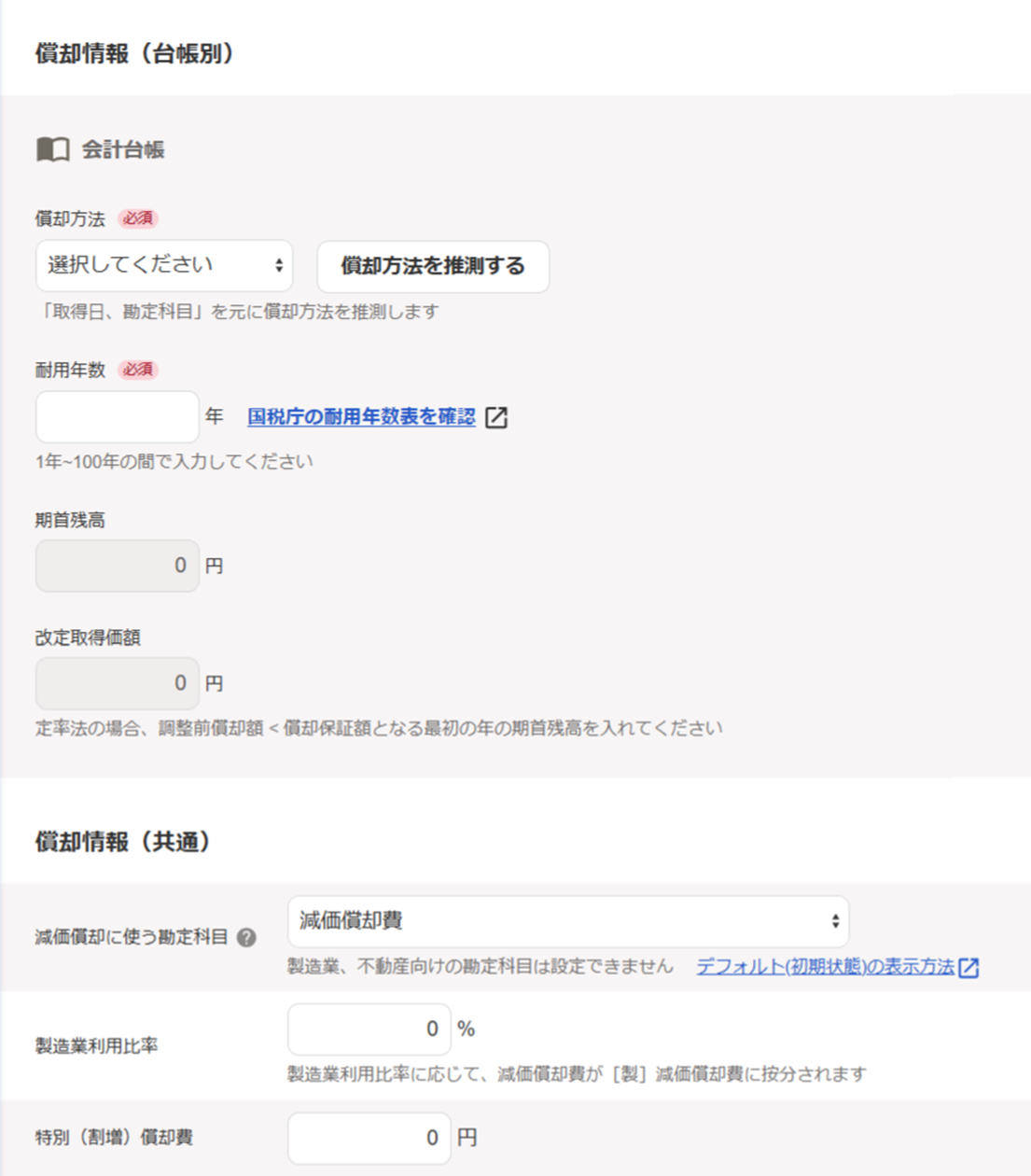This screenshot has width=1031, height=1176.
Task: Click the 償却情報(台帳別) section heading
Action: pos(134,54)
